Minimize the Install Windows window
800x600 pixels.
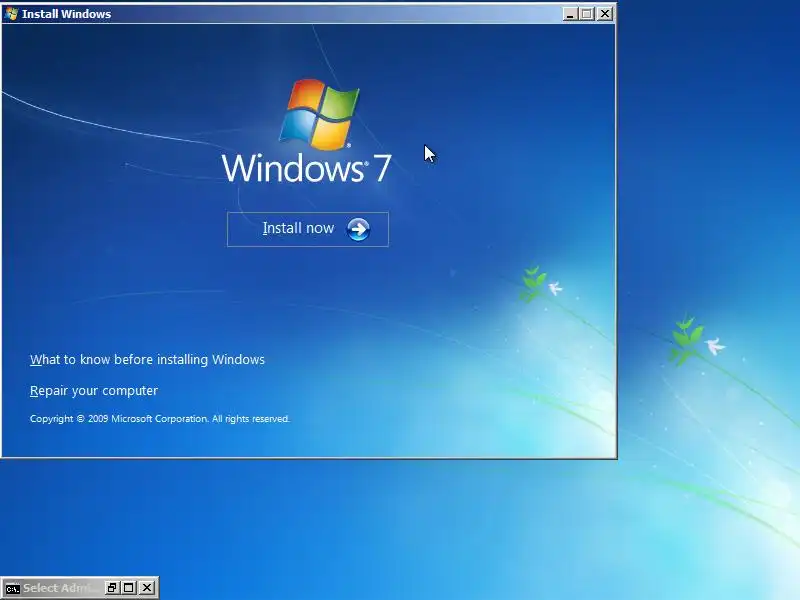click(570, 14)
